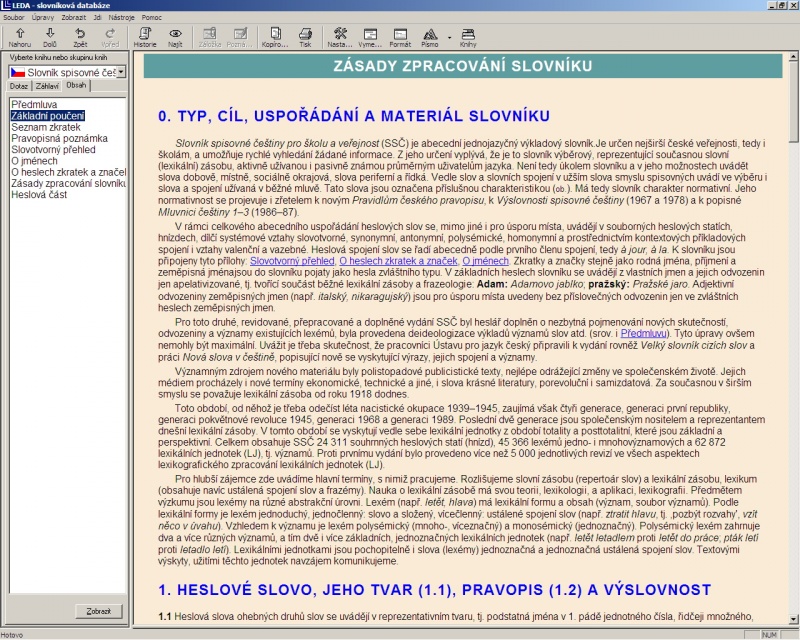Click the 'Vyberte knihu nebo skupinu knih' label

point(59,58)
